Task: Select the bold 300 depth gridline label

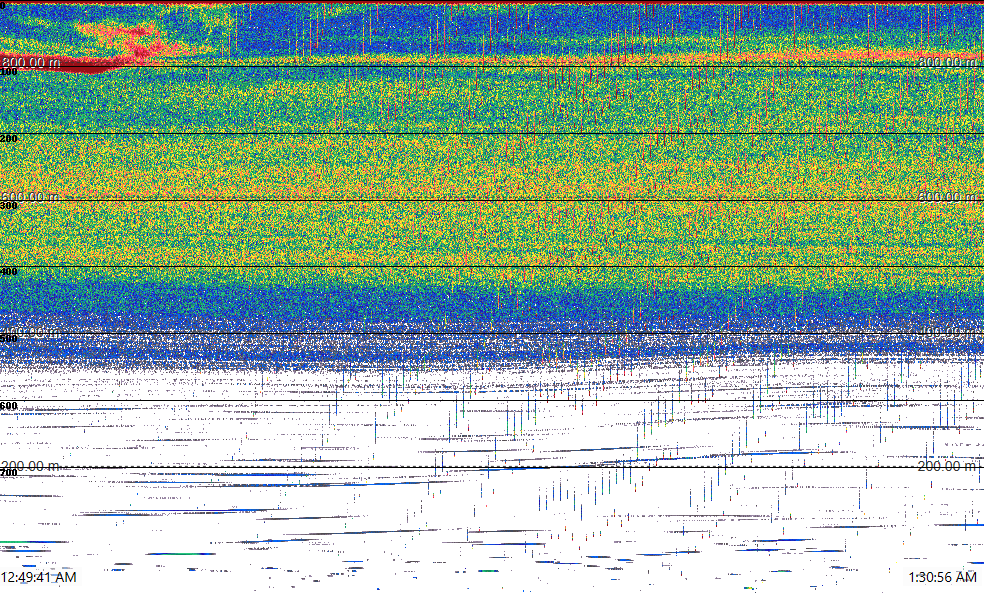Action: pyautogui.click(x=9, y=206)
